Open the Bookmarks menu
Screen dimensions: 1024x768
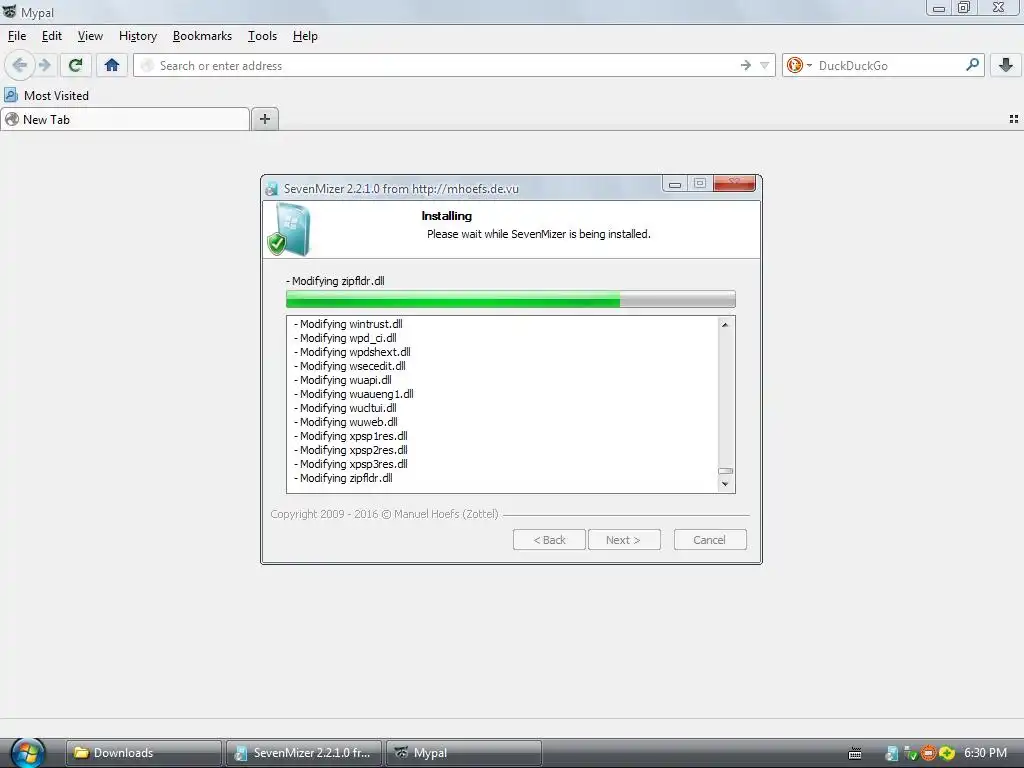[202, 36]
